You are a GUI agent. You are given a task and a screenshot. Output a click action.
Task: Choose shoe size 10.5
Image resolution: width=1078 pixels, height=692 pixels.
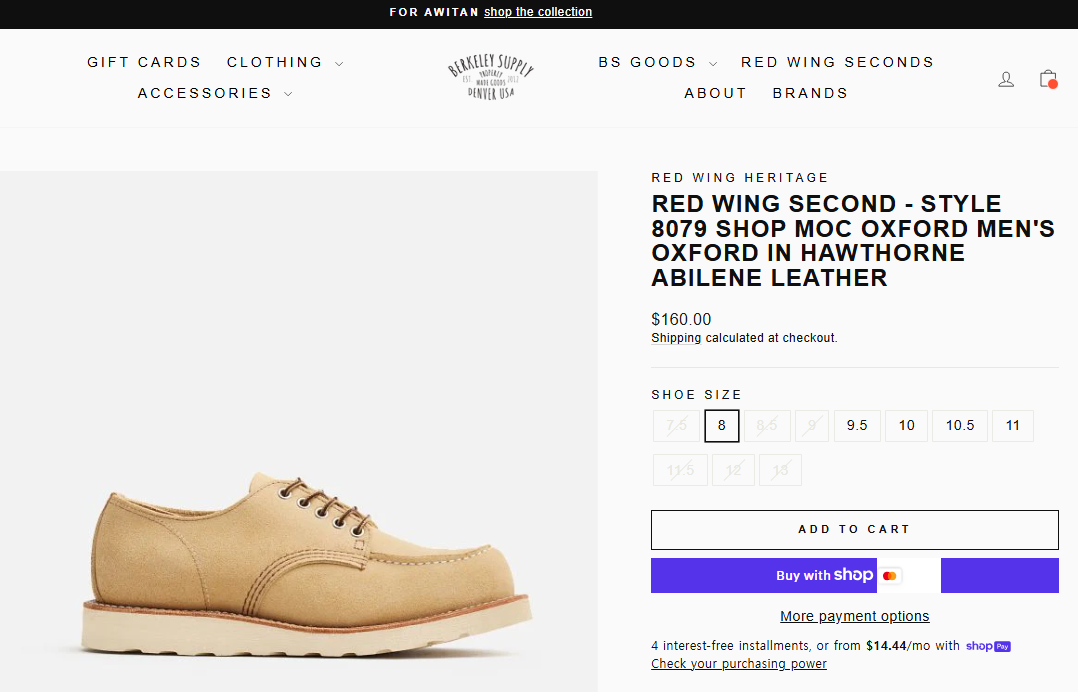pos(960,426)
